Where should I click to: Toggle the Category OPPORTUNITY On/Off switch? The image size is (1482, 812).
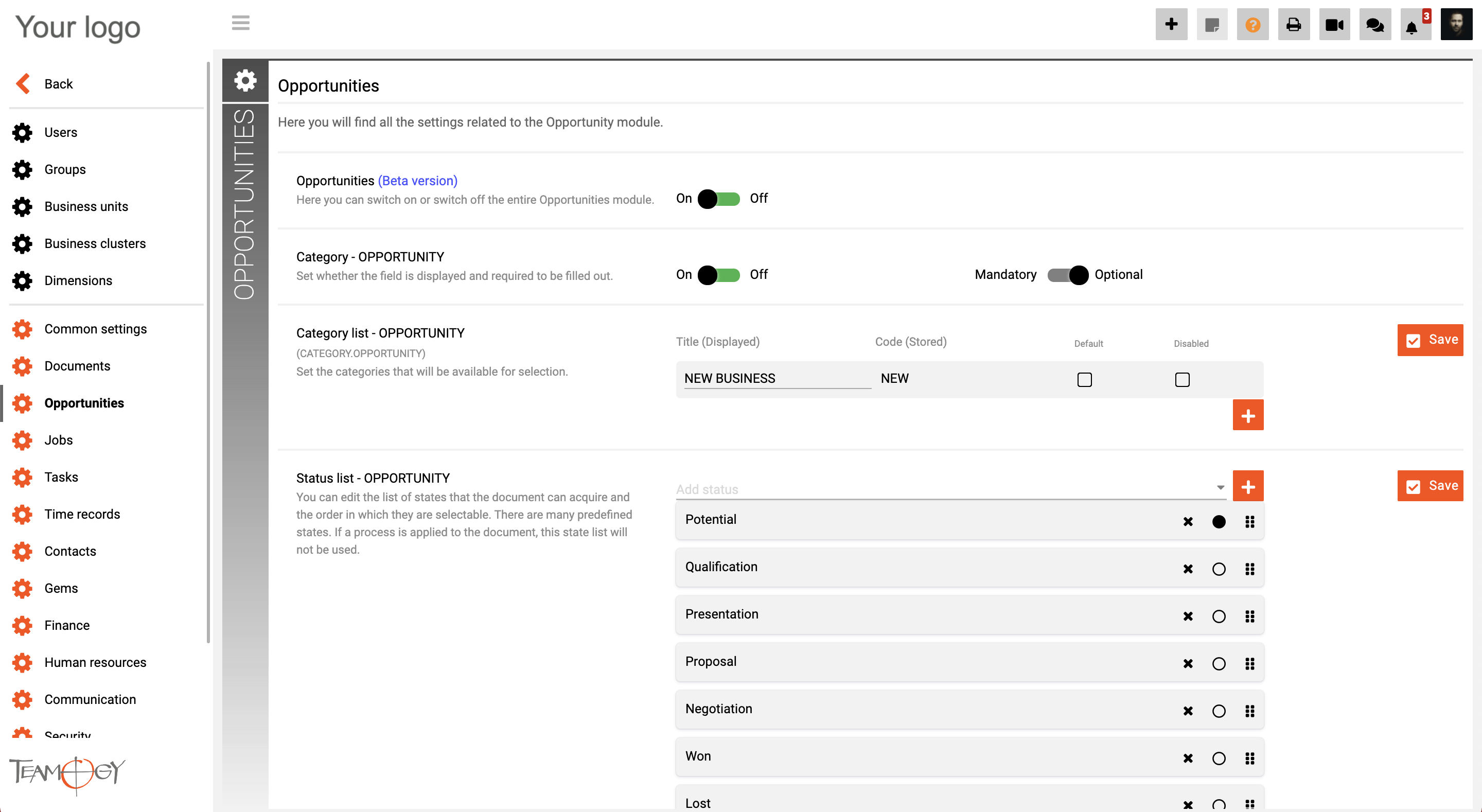718,275
